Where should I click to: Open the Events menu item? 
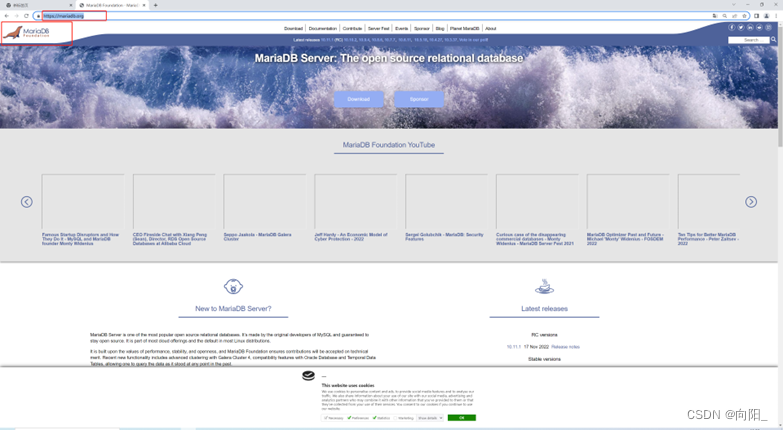(401, 28)
